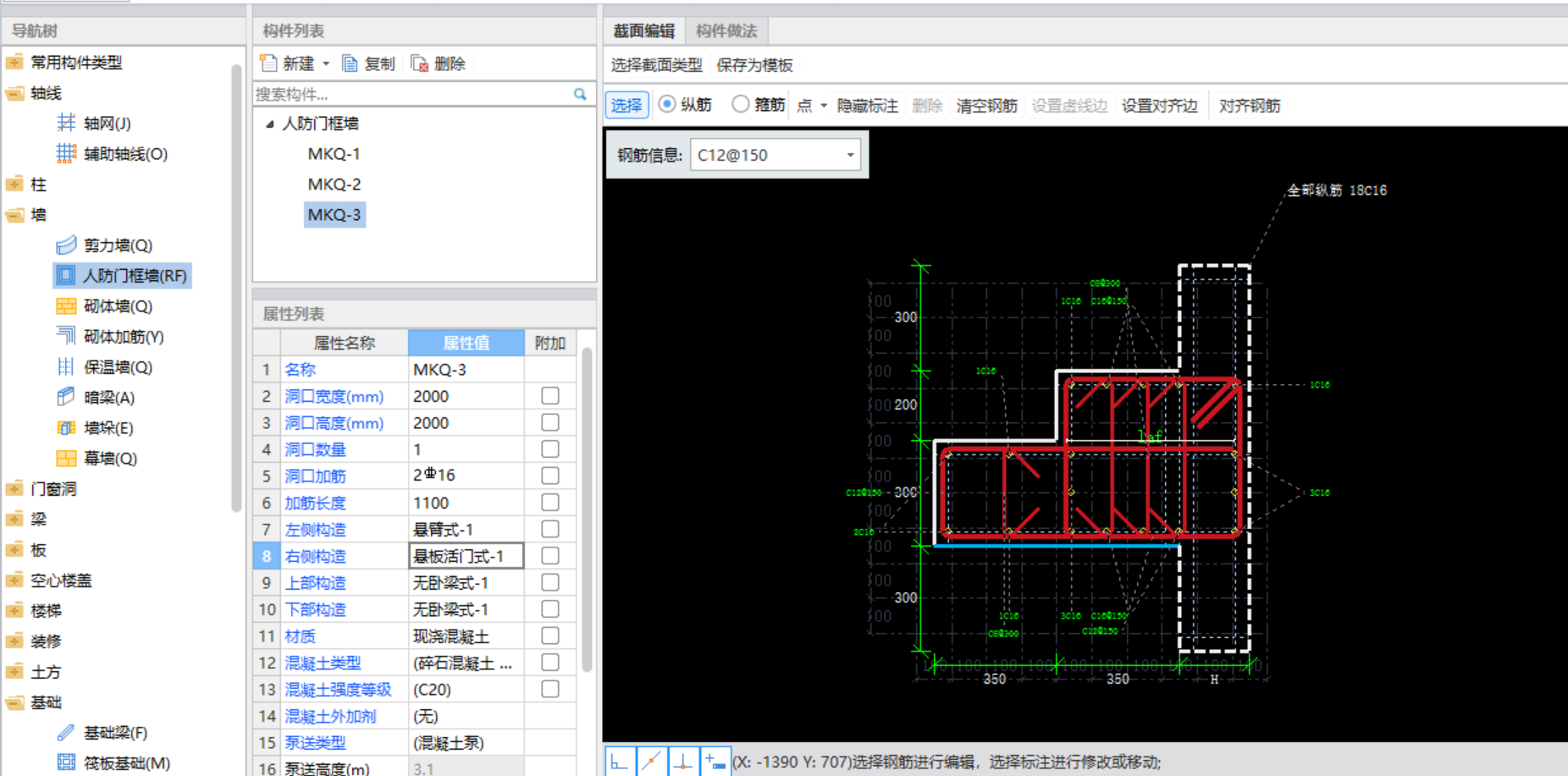This screenshot has height=776, width=1568.
Task: Check 附加 box for 洞口宽度 row
Action: click(550, 396)
